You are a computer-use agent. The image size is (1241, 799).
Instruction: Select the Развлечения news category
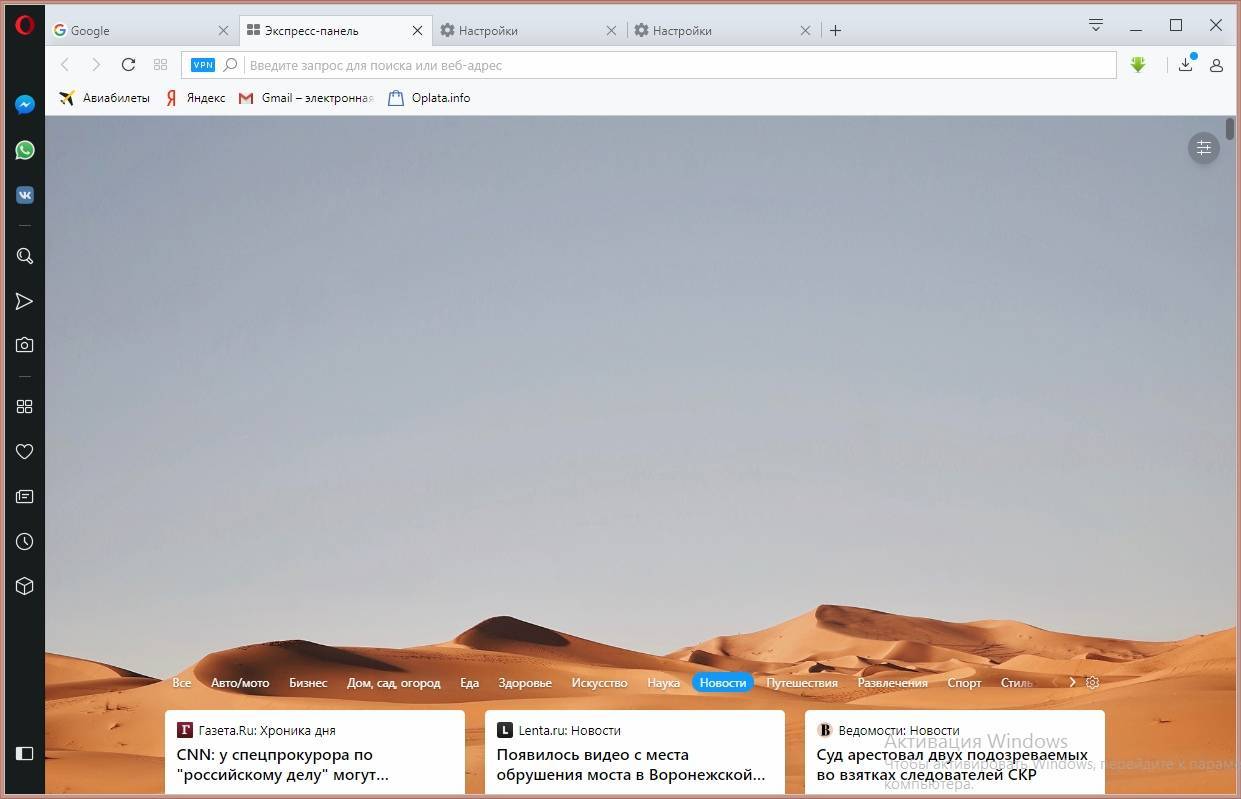893,683
